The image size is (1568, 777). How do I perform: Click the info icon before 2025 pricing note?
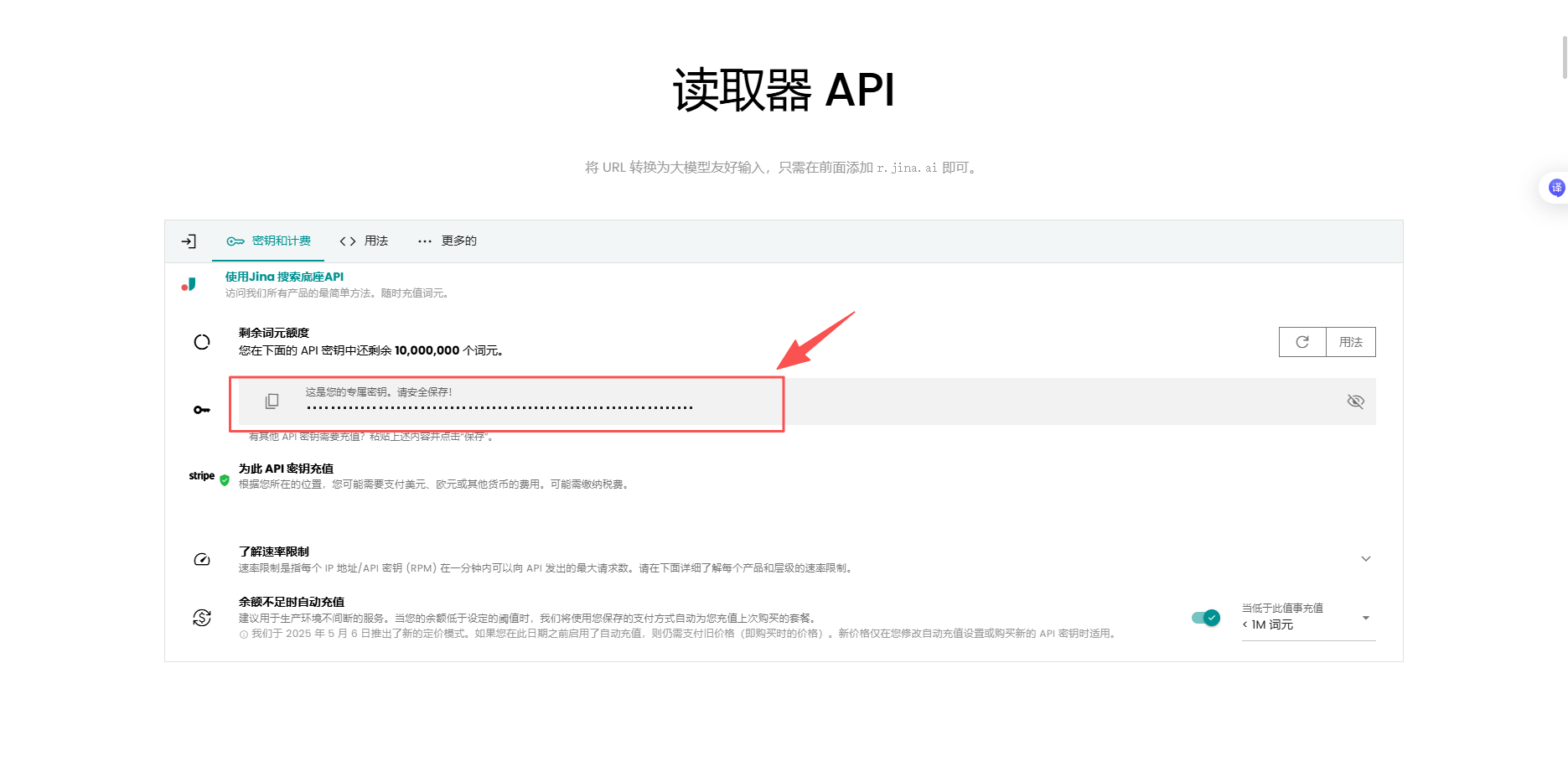244,635
